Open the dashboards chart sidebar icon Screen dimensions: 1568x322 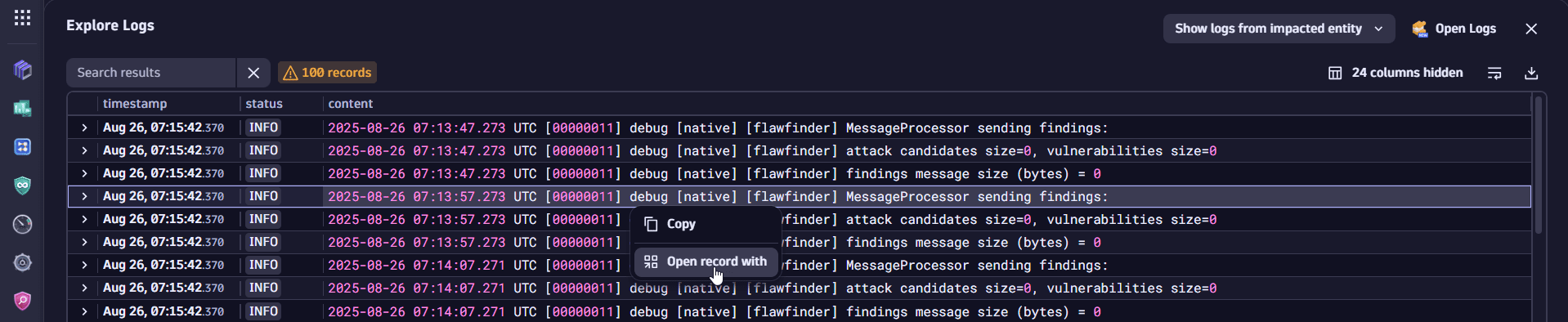[x=22, y=108]
